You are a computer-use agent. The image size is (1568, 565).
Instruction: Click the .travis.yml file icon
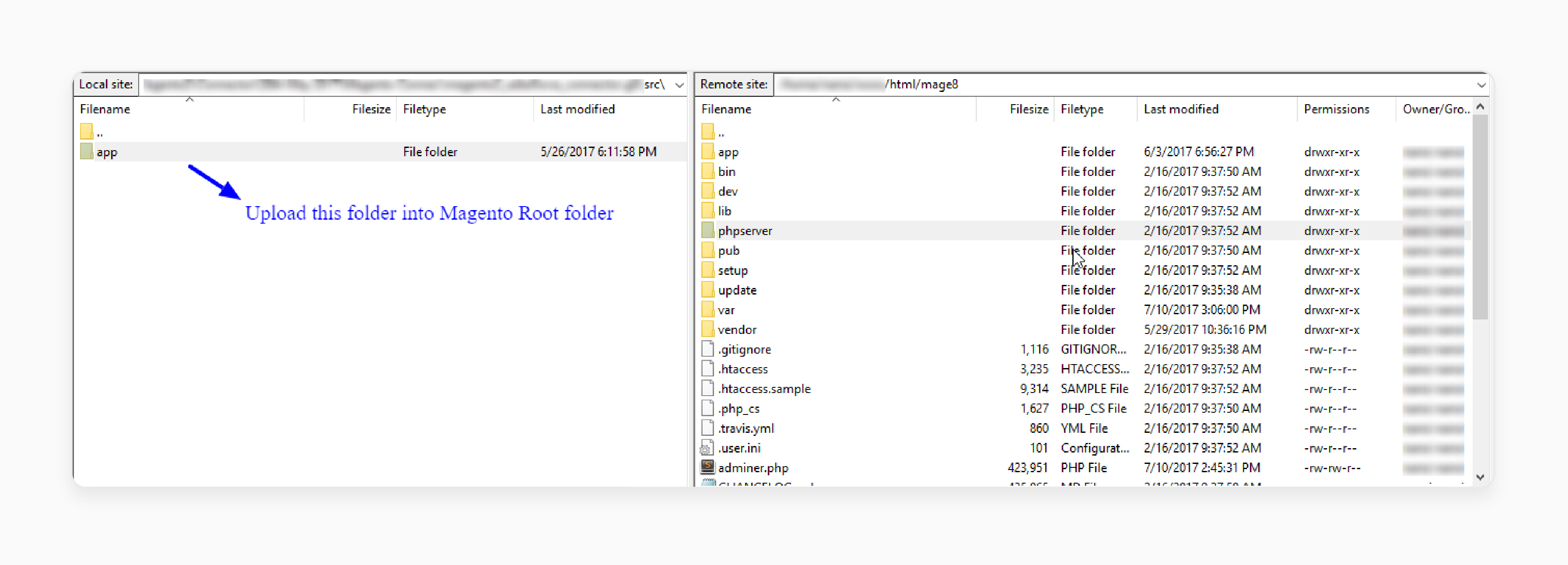coord(707,428)
